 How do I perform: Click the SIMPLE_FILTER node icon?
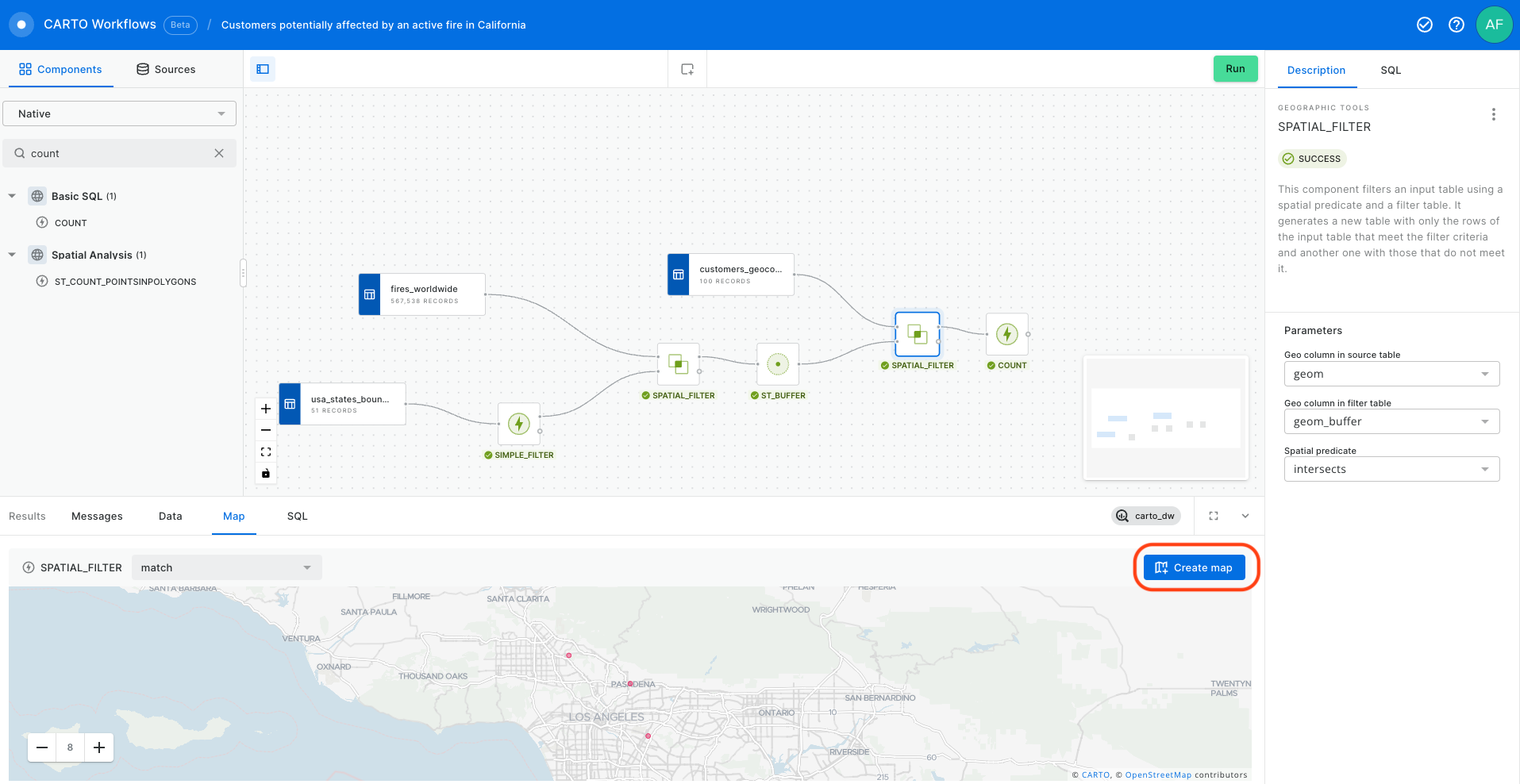(519, 424)
